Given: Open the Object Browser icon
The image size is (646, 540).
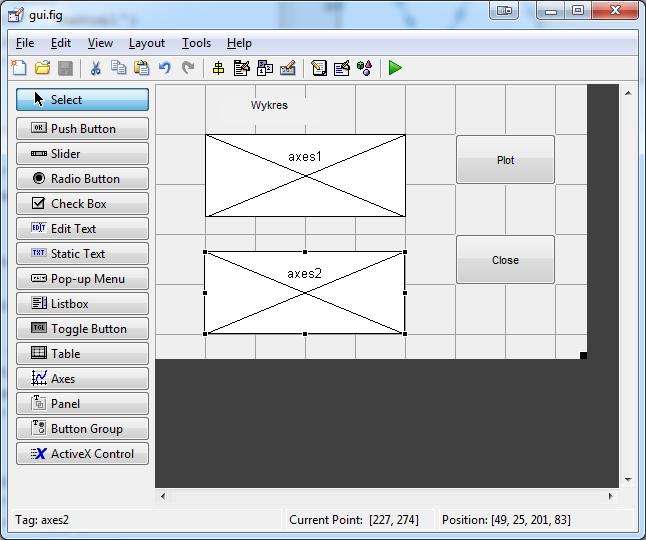Looking at the screenshot, I should click(x=365, y=68).
